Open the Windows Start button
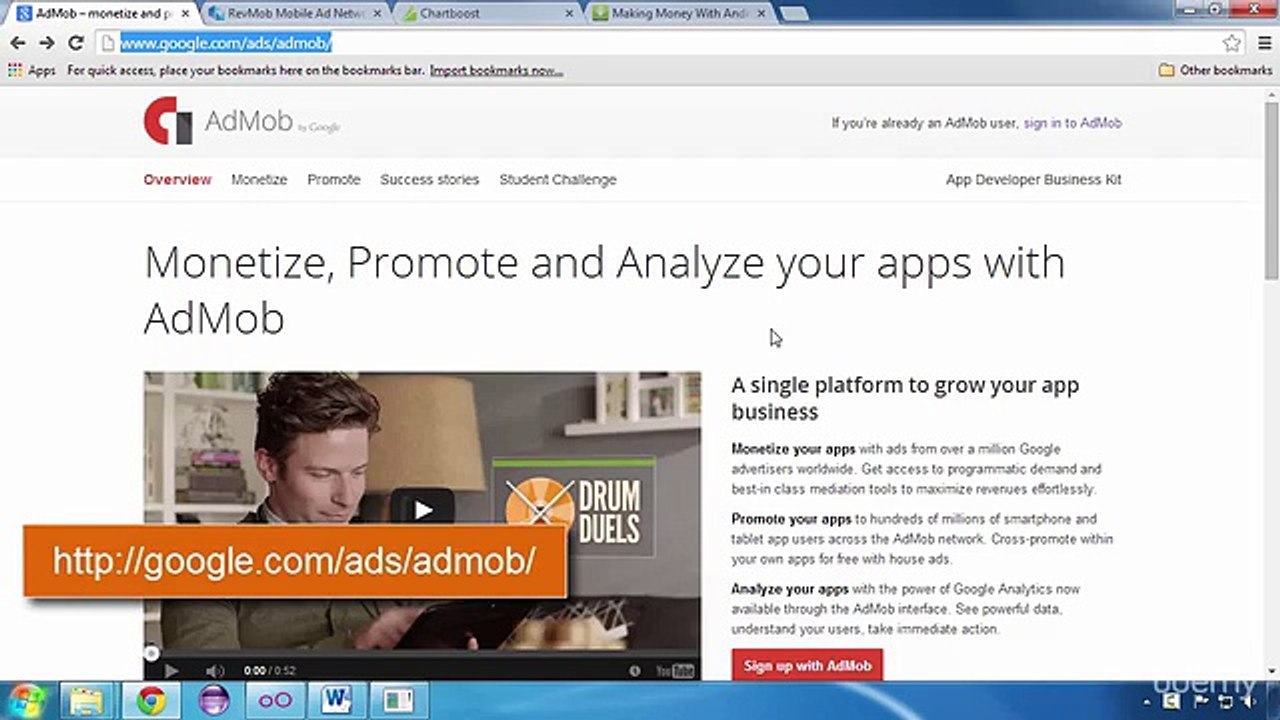The width and height of the screenshot is (1280, 720). pyautogui.click(x=27, y=700)
